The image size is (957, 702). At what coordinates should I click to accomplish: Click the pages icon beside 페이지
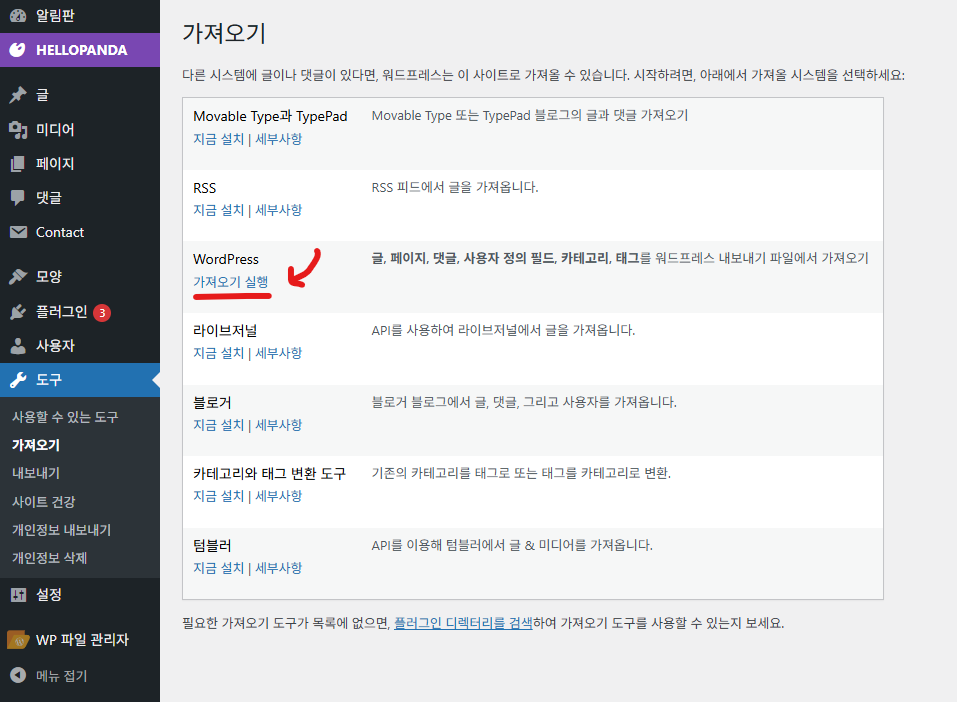point(18,164)
